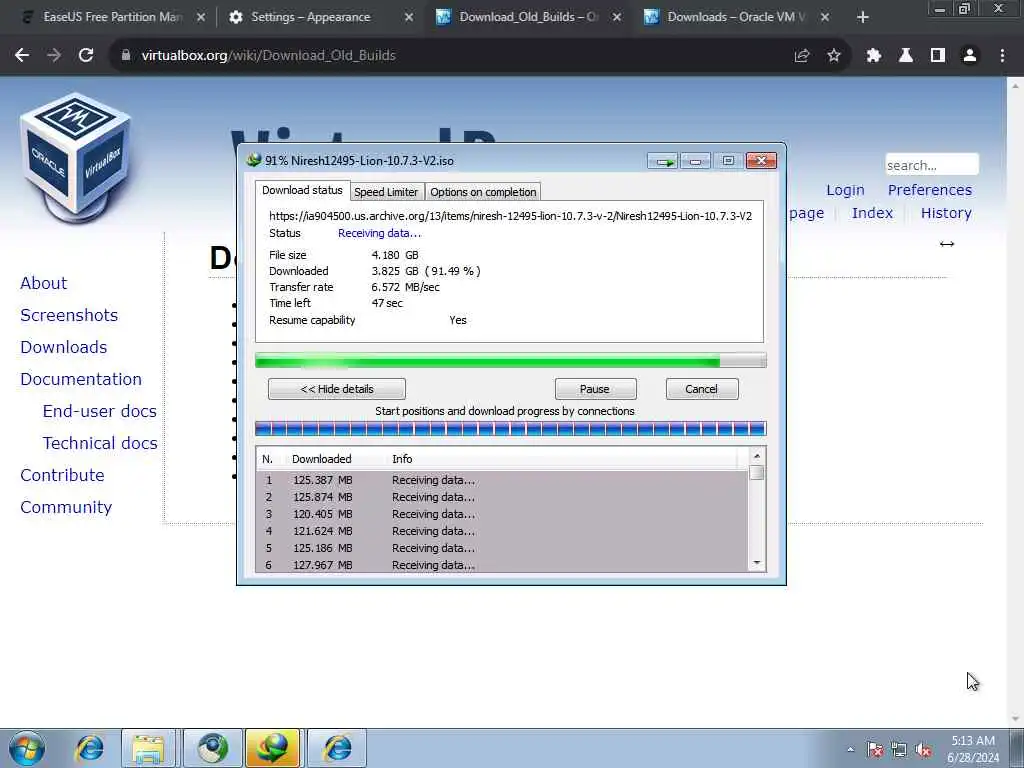
Task: Share this page via the share icon
Action: (x=802, y=56)
